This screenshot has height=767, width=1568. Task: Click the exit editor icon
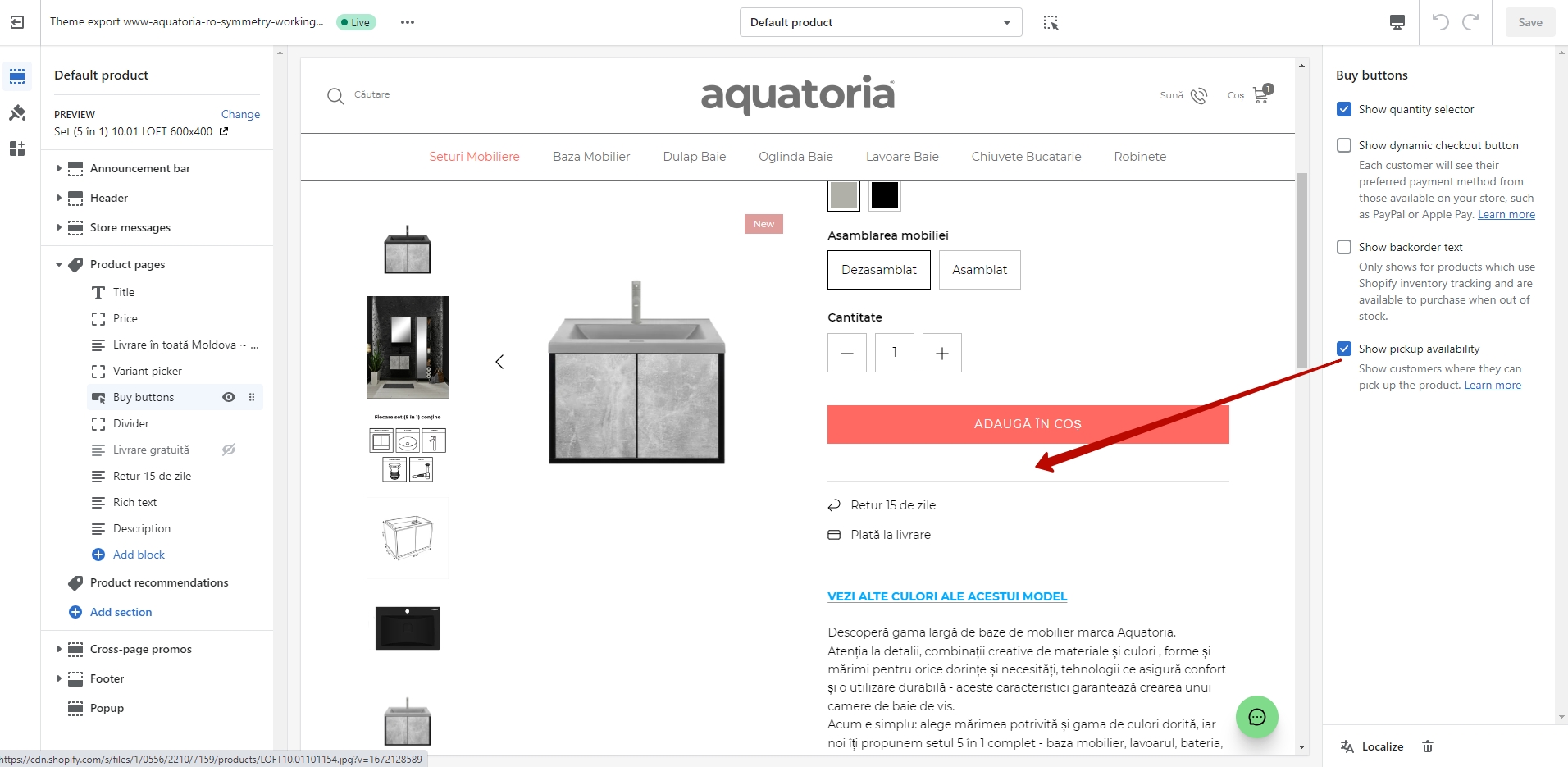[x=17, y=22]
